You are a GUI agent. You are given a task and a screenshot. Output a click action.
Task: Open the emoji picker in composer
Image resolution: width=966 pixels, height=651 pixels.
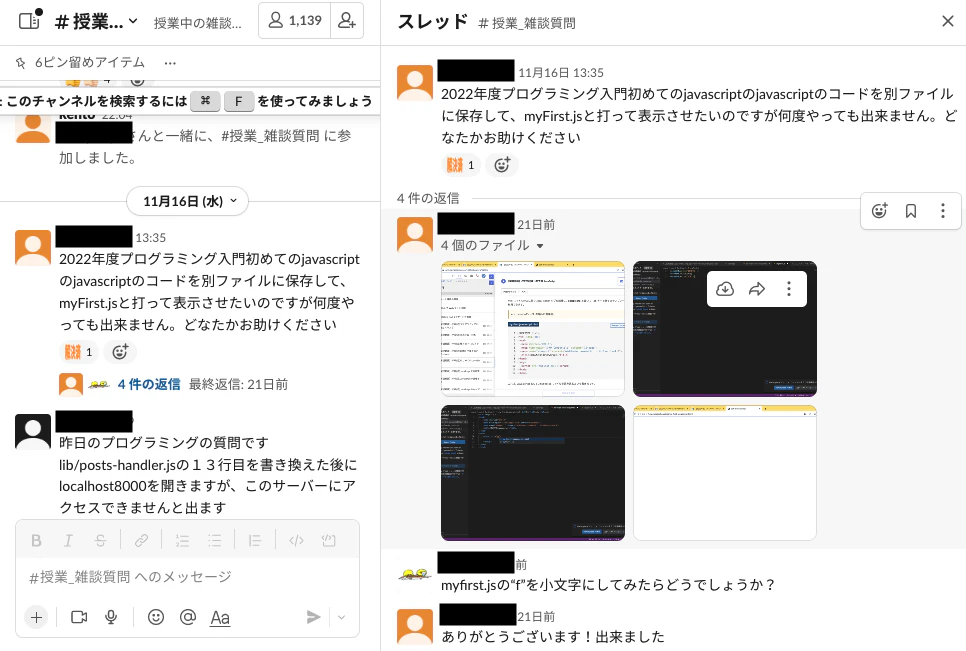click(x=156, y=617)
